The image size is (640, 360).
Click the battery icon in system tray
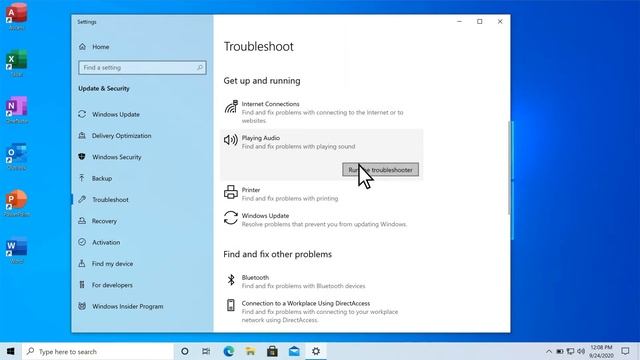pos(560,351)
